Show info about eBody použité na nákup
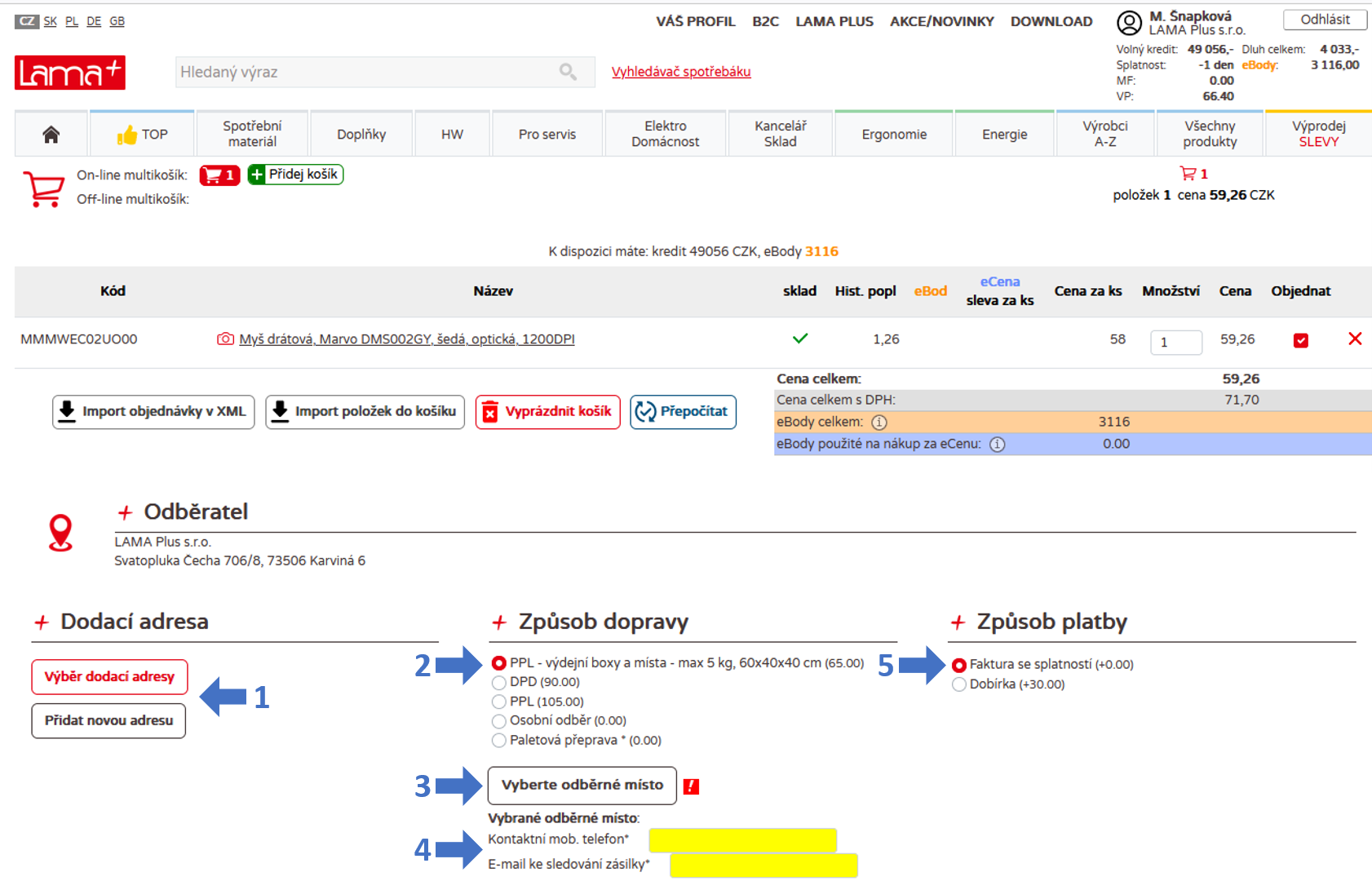The width and height of the screenshot is (1372, 890). coord(998,445)
